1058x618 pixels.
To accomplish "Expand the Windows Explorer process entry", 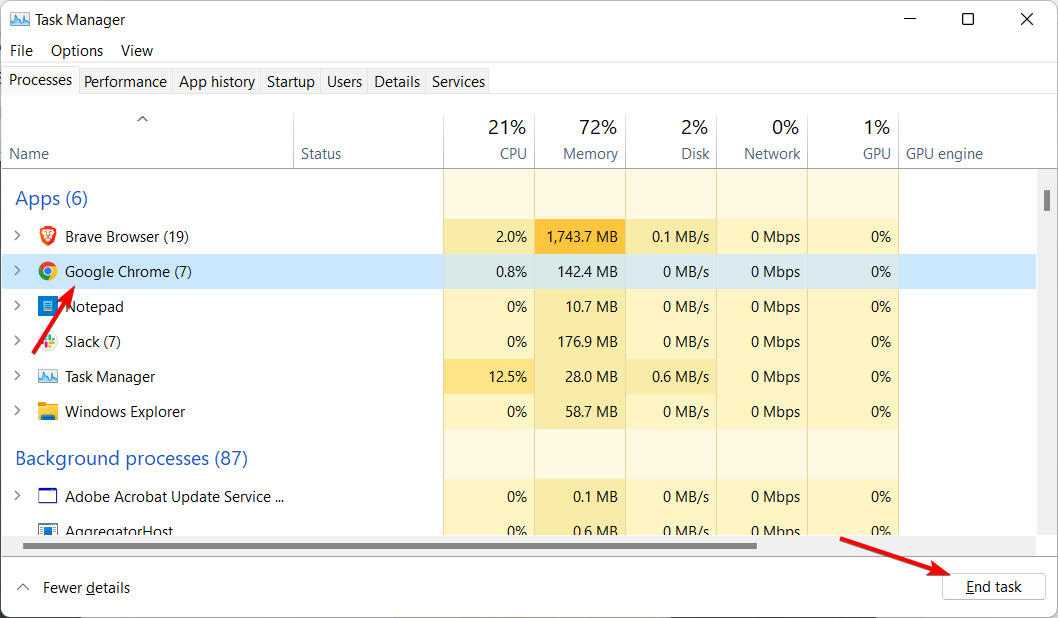I will click(18, 411).
